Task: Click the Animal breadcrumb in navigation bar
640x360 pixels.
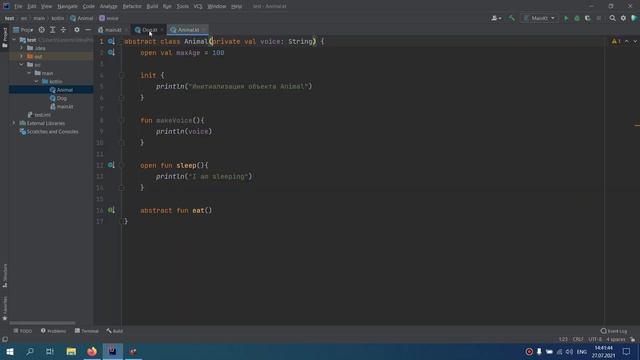Action: pos(82,18)
